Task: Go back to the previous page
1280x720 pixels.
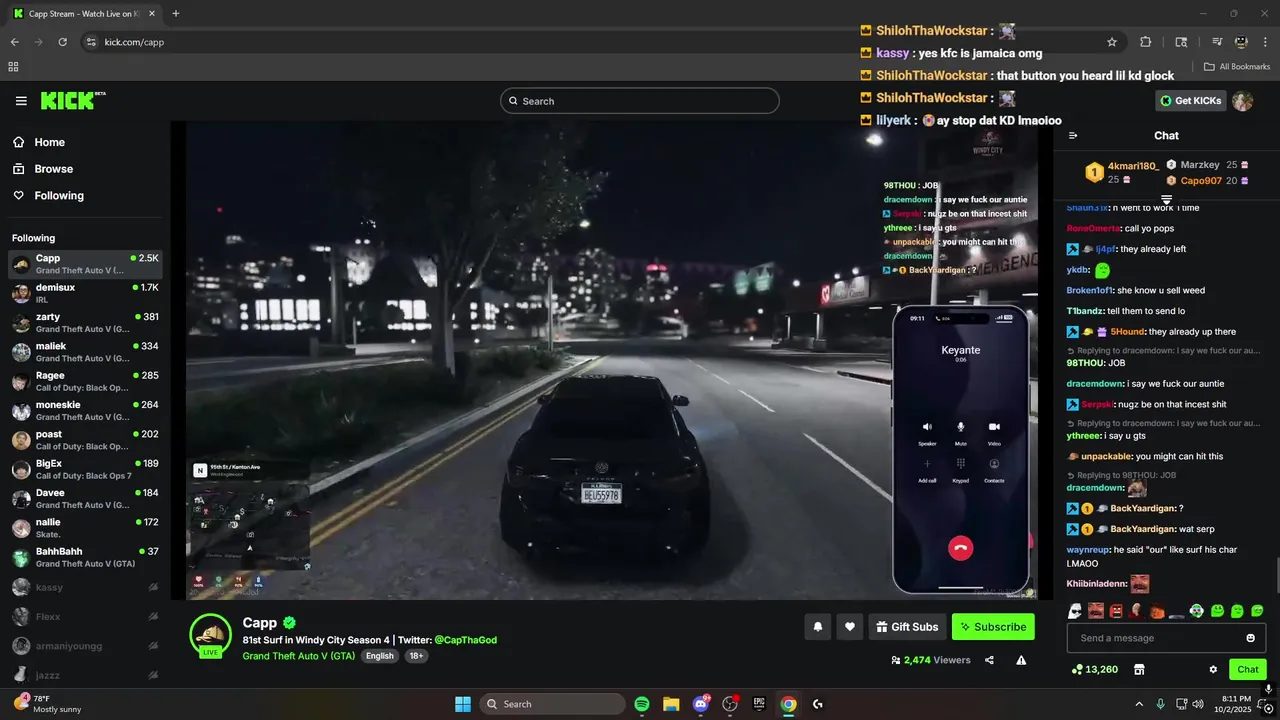Action: tap(14, 42)
